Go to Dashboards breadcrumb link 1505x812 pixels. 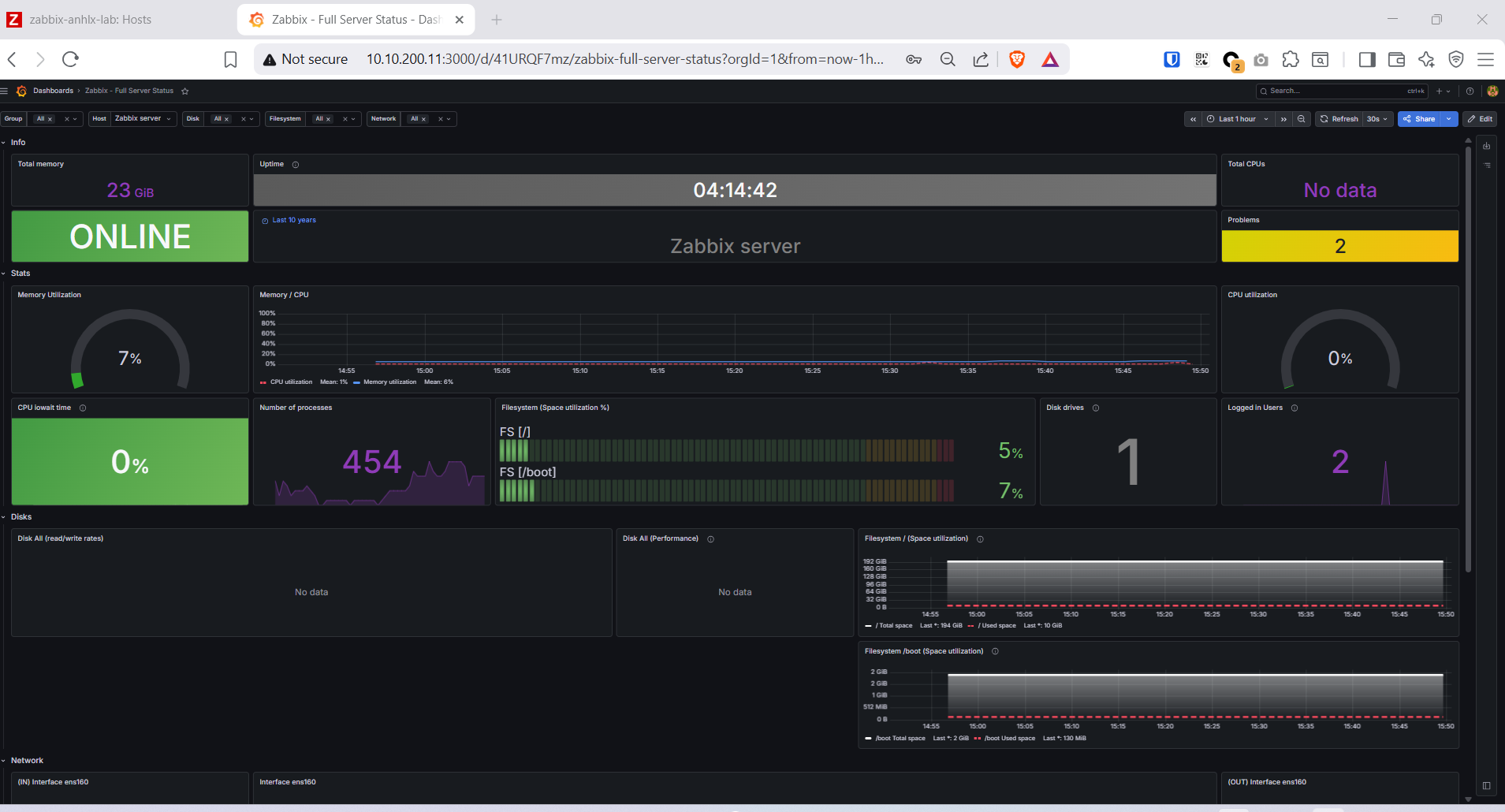click(53, 91)
